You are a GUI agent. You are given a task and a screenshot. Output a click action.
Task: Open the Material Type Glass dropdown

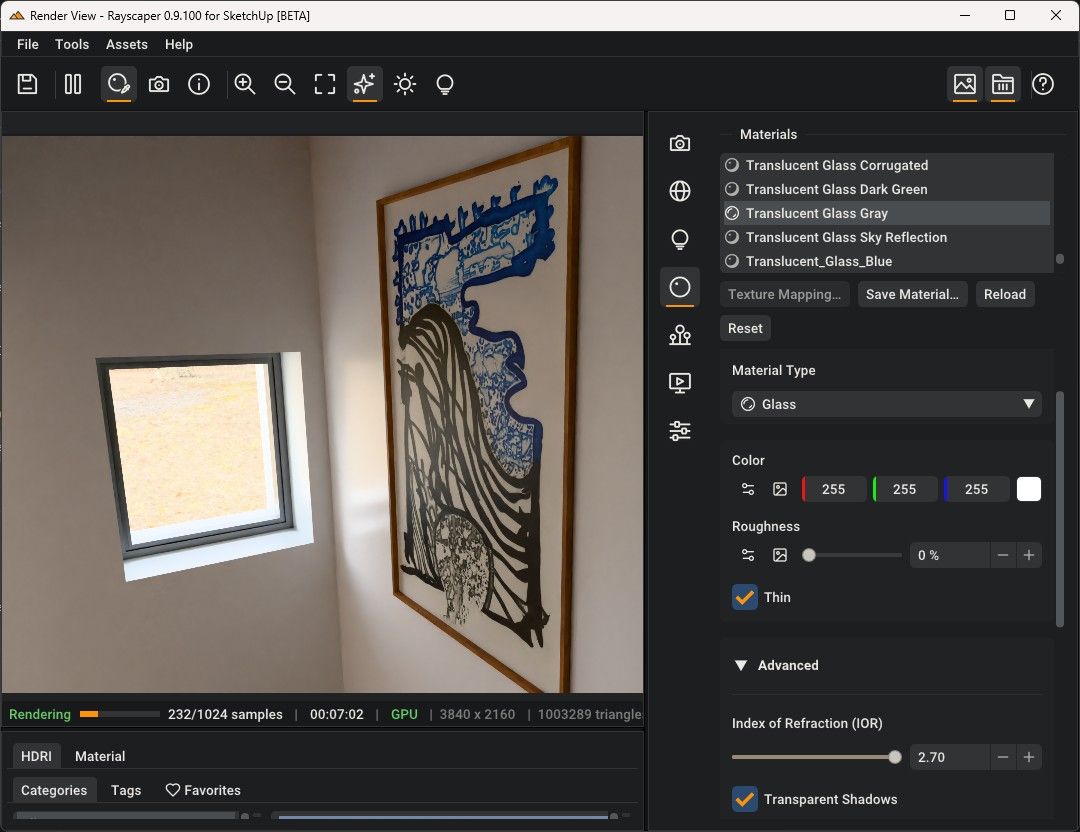(886, 404)
